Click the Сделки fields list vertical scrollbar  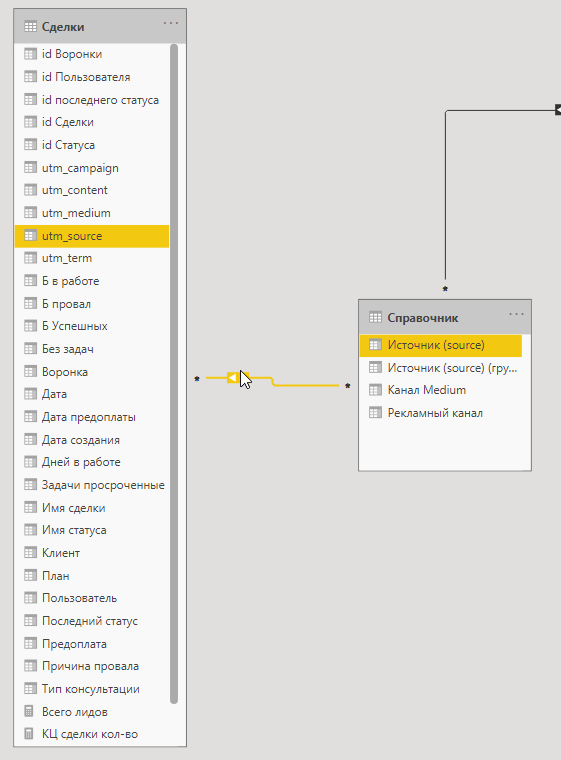(174, 373)
